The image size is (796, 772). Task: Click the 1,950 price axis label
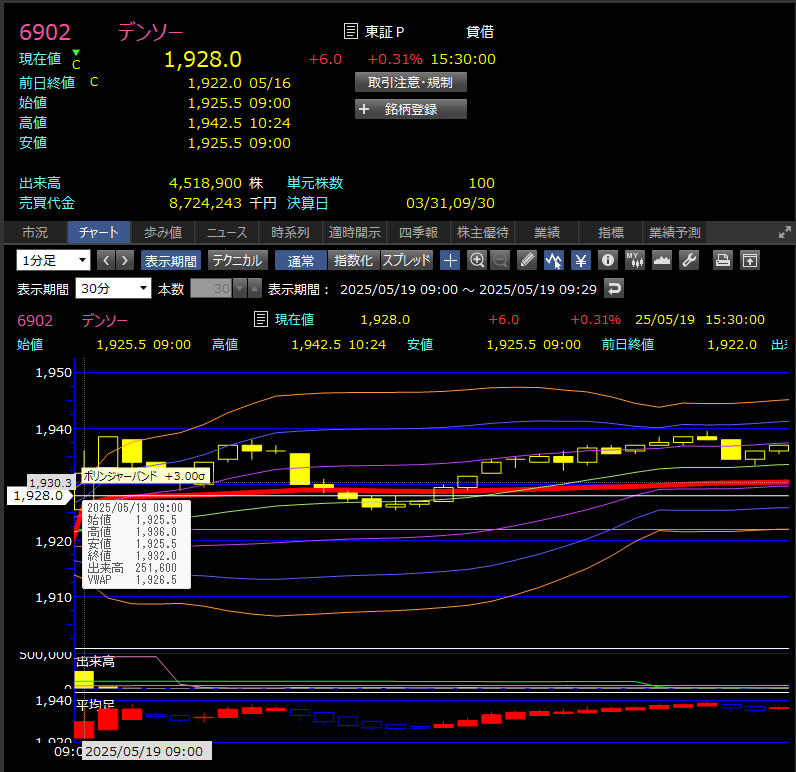click(x=53, y=373)
